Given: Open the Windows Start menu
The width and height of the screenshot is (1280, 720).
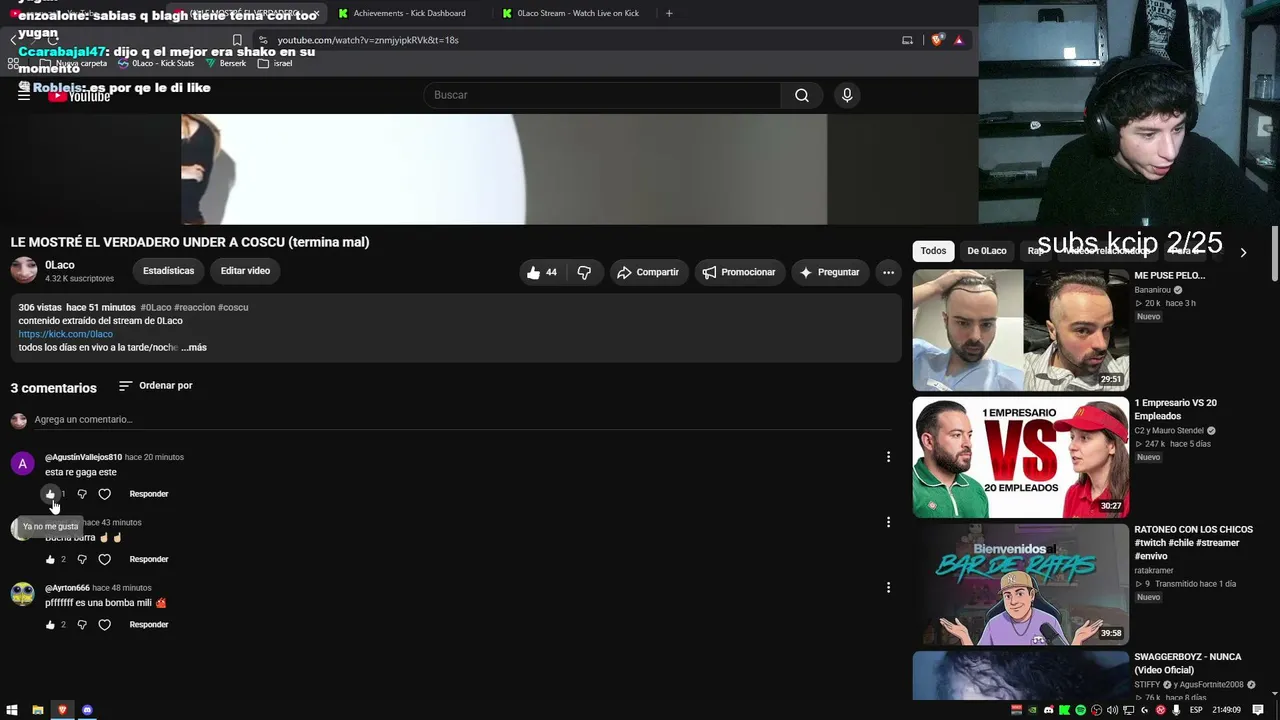Looking at the screenshot, I should coord(12,710).
